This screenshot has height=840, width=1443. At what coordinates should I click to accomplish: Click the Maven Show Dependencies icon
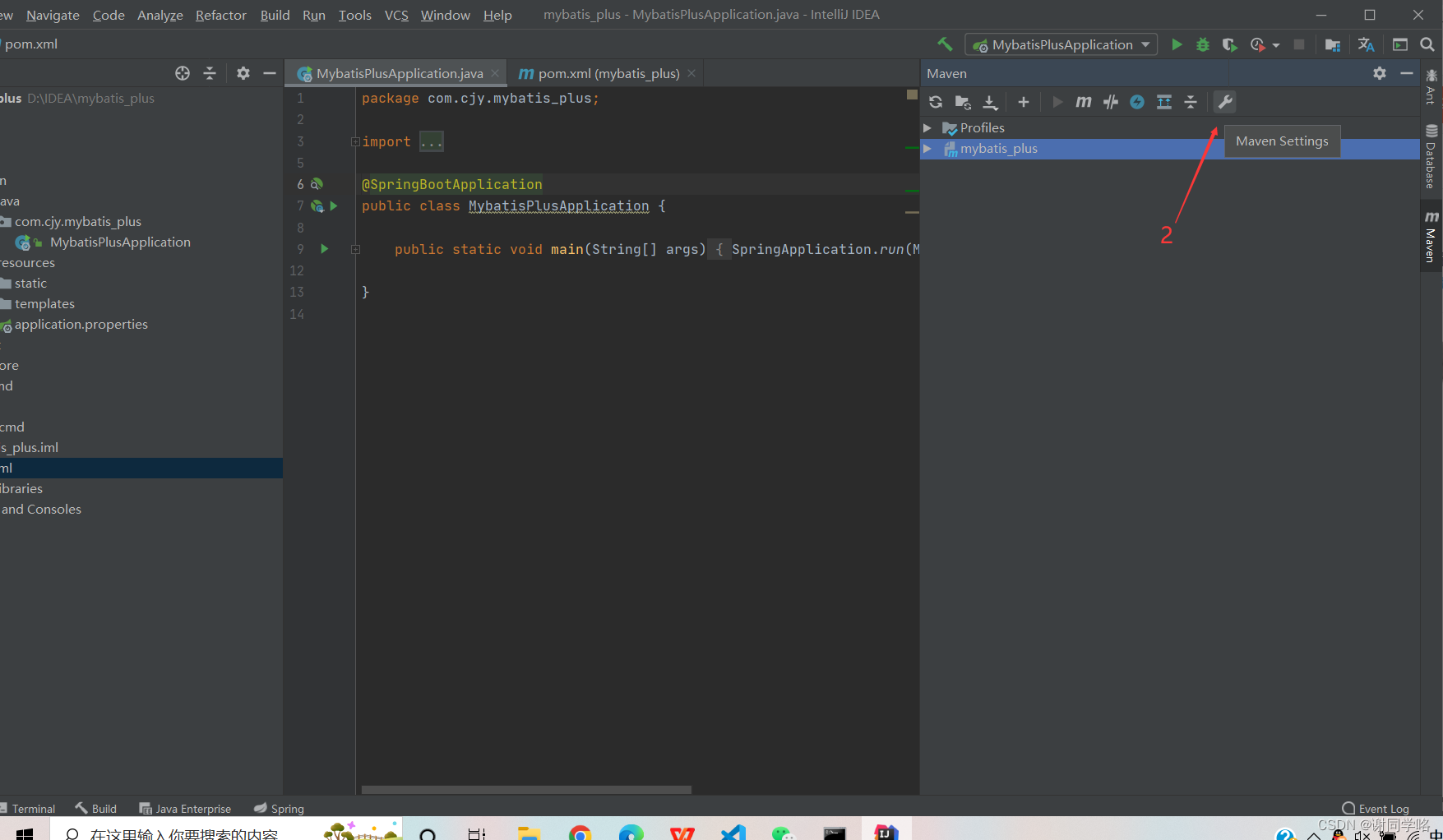[1164, 102]
